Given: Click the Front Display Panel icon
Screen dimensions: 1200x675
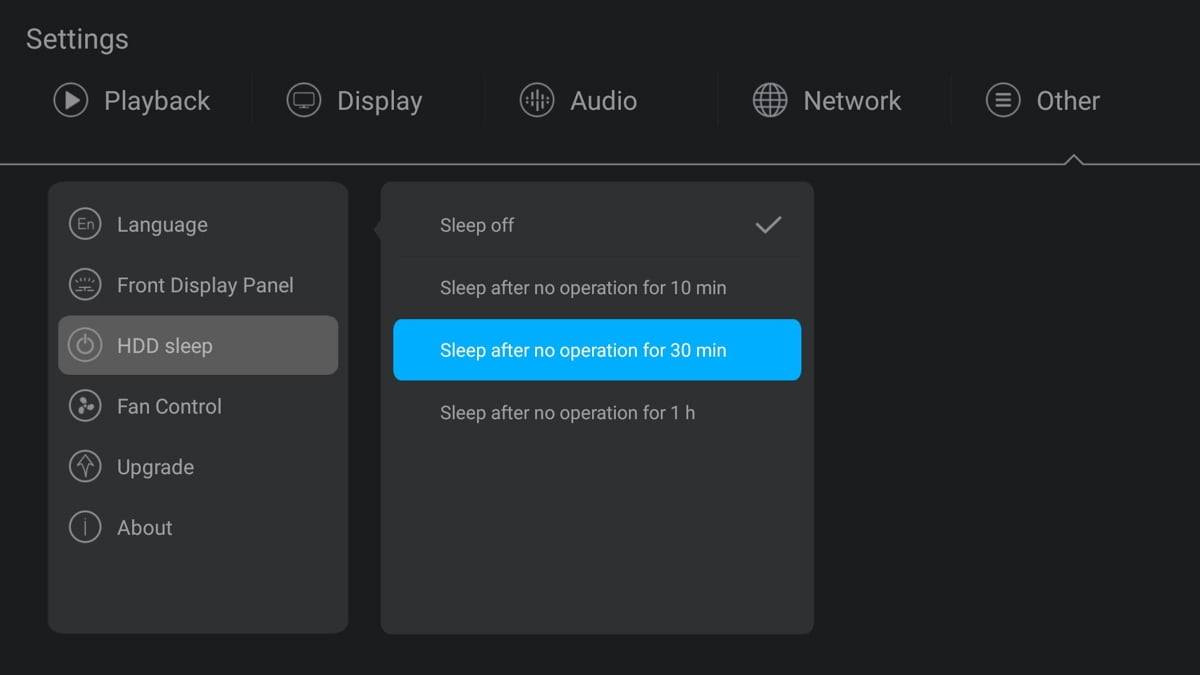Looking at the screenshot, I should tap(85, 285).
